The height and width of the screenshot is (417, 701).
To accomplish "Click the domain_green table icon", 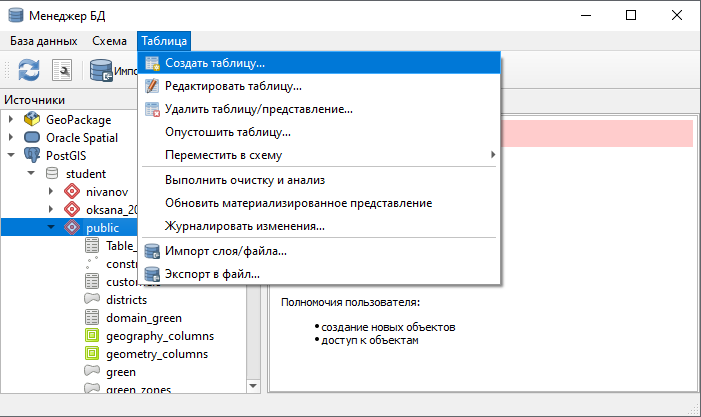I will [x=92, y=317].
